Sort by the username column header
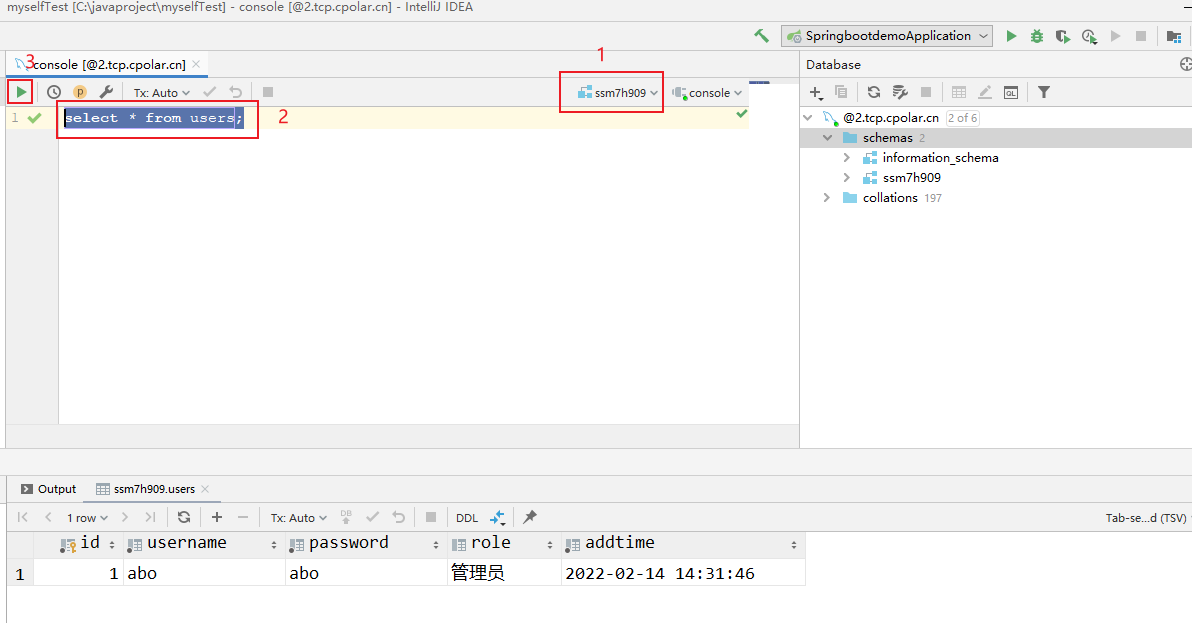 coord(204,543)
